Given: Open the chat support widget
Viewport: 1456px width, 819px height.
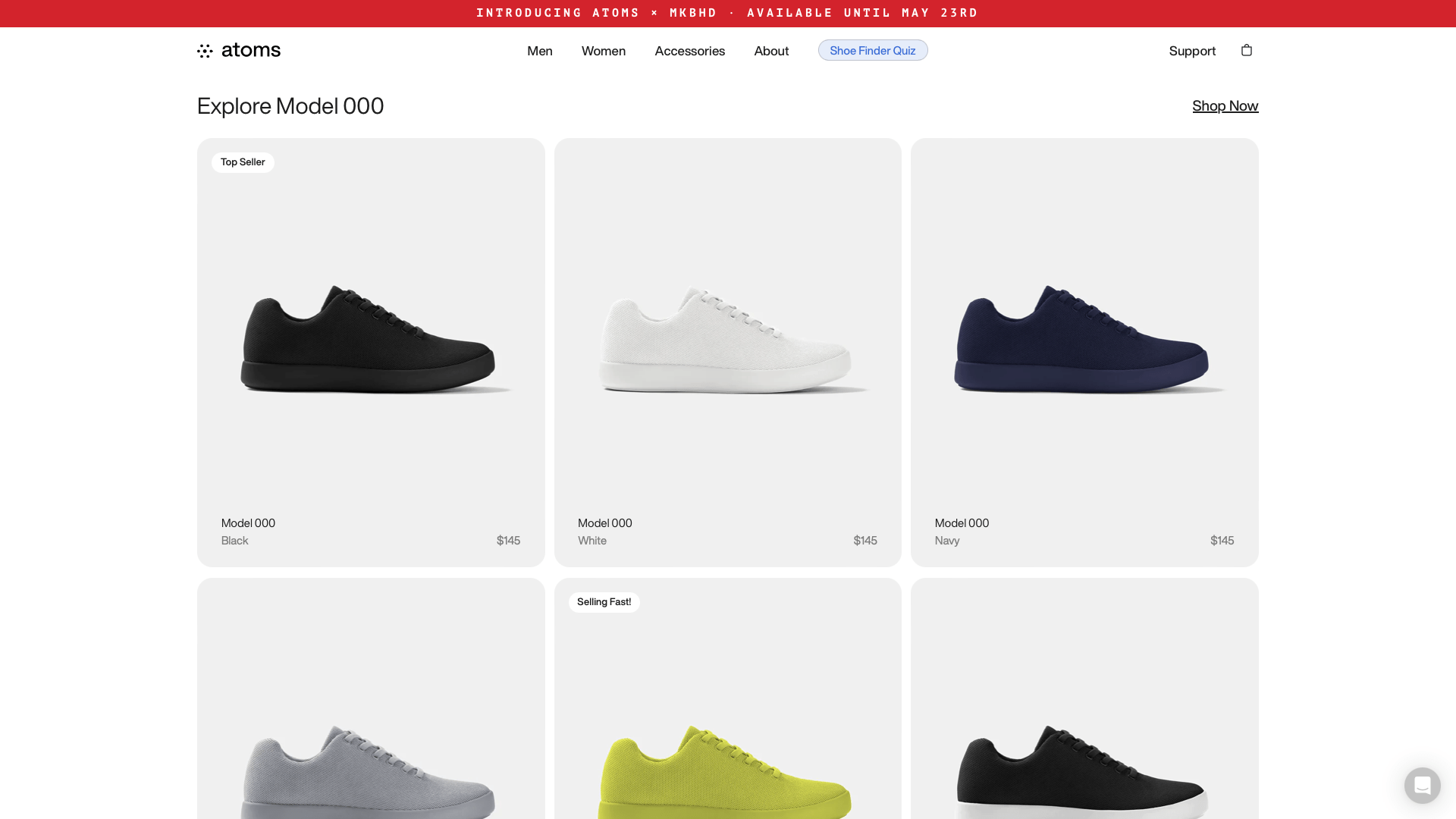Looking at the screenshot, I should tap(1422, 785).
